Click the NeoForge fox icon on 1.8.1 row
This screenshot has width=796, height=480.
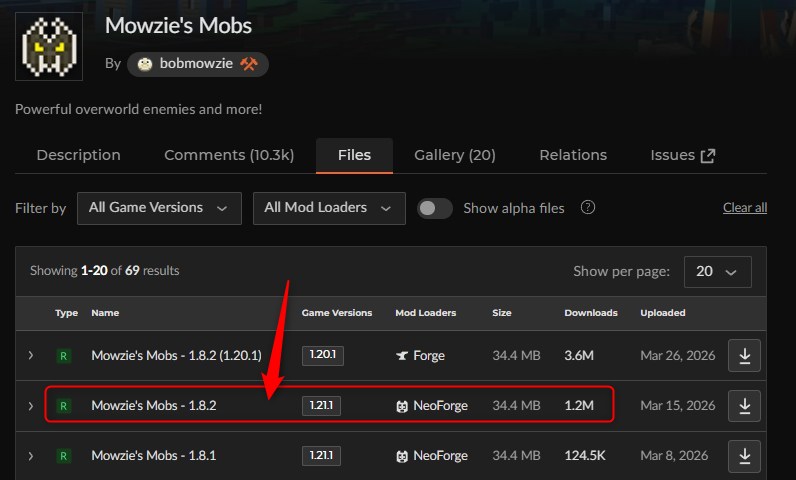[x=402, y=456]
